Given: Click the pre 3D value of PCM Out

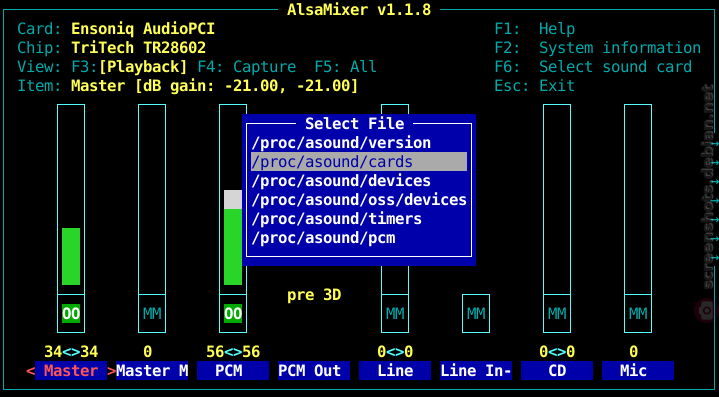Looking at the screenshot, I should tap(314, 295).
